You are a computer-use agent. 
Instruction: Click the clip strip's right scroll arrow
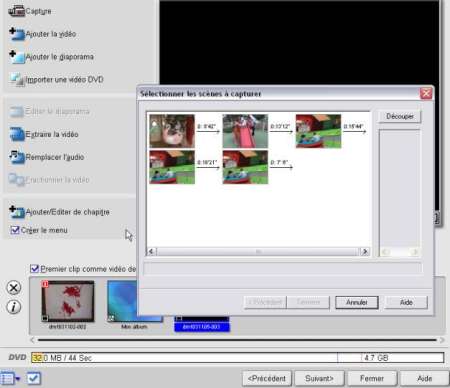coord(442,340)
